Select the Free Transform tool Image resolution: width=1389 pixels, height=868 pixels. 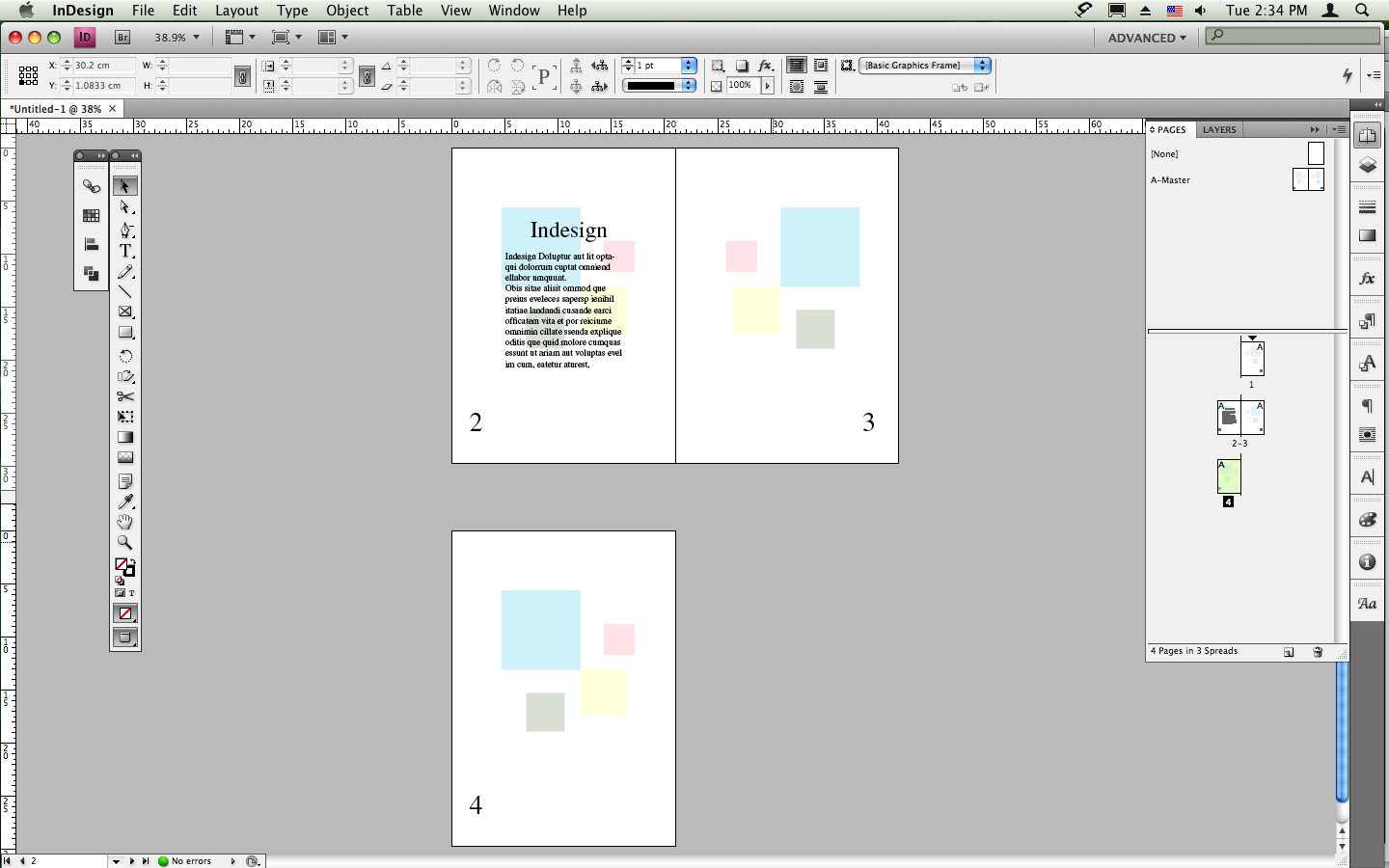point(125,417)
